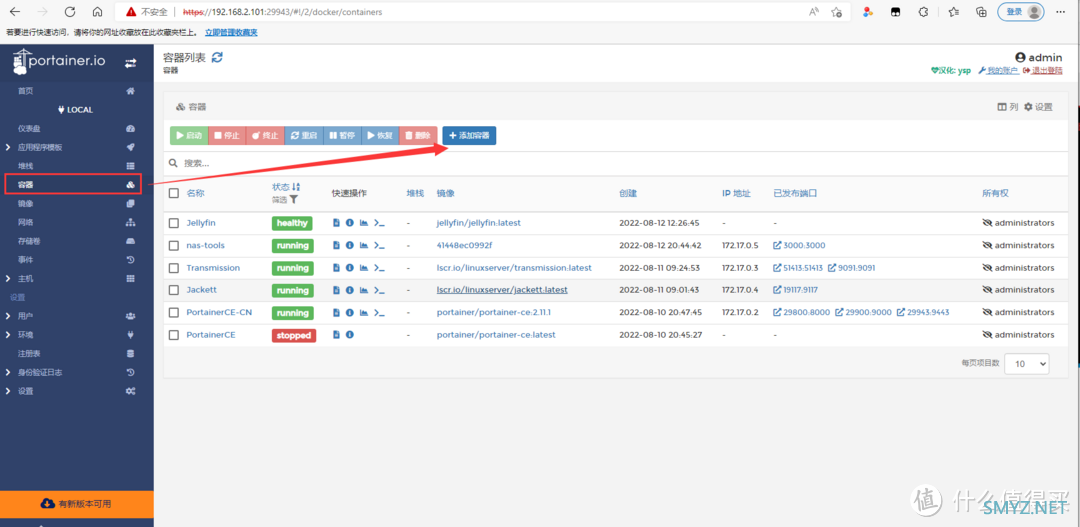Open stats chart icon for Transmission
Image resolution: width=1080 pixels, height=527 pixels.
pos(364,267)
